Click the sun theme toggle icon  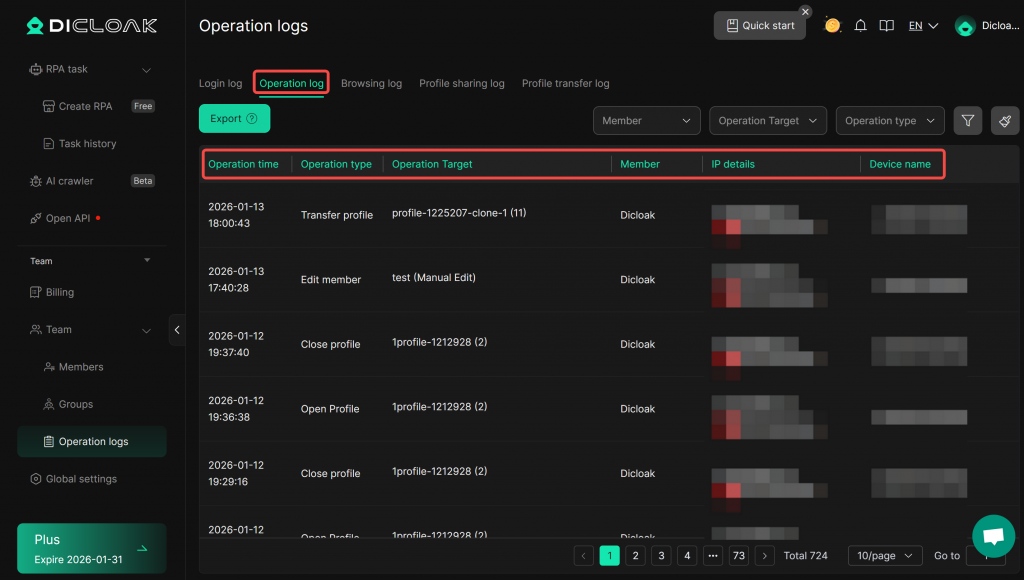coord(832,26)
